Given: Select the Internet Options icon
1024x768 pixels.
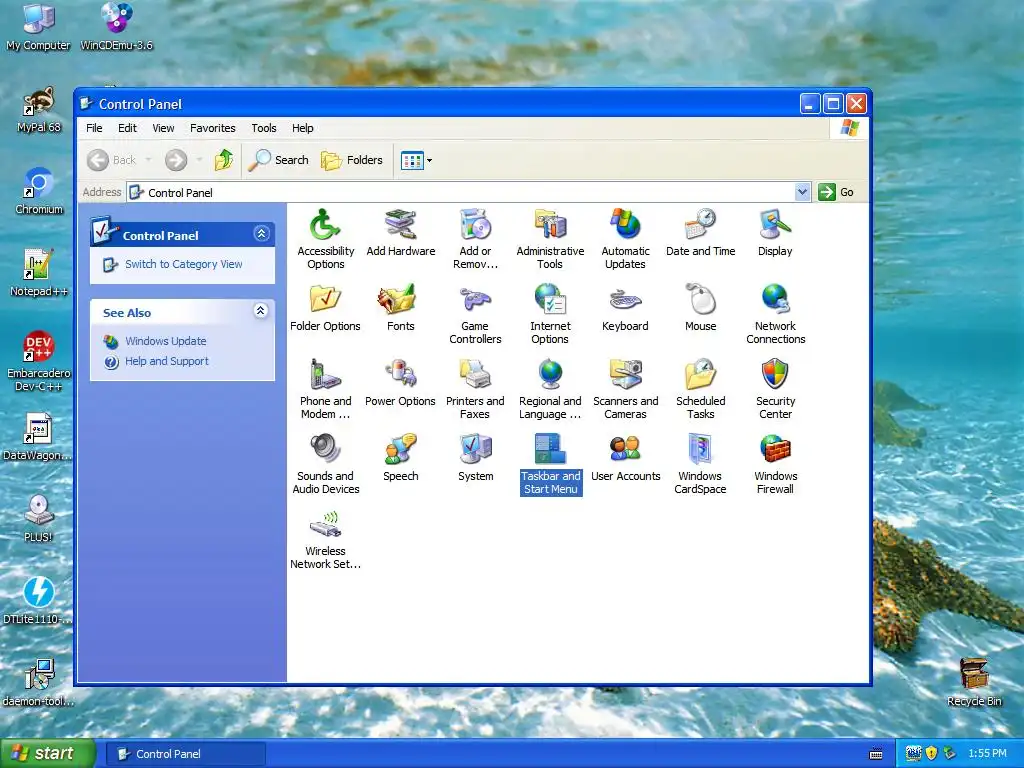Looking at the screenshot, I should 550,313.
